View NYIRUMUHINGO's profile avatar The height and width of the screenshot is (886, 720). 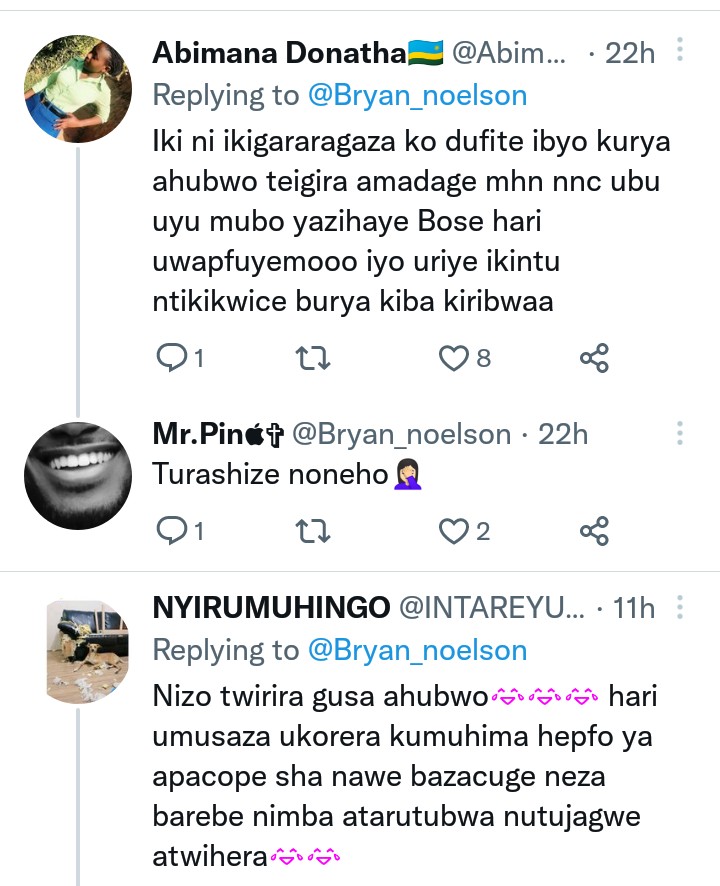click(x=88, y=648)
